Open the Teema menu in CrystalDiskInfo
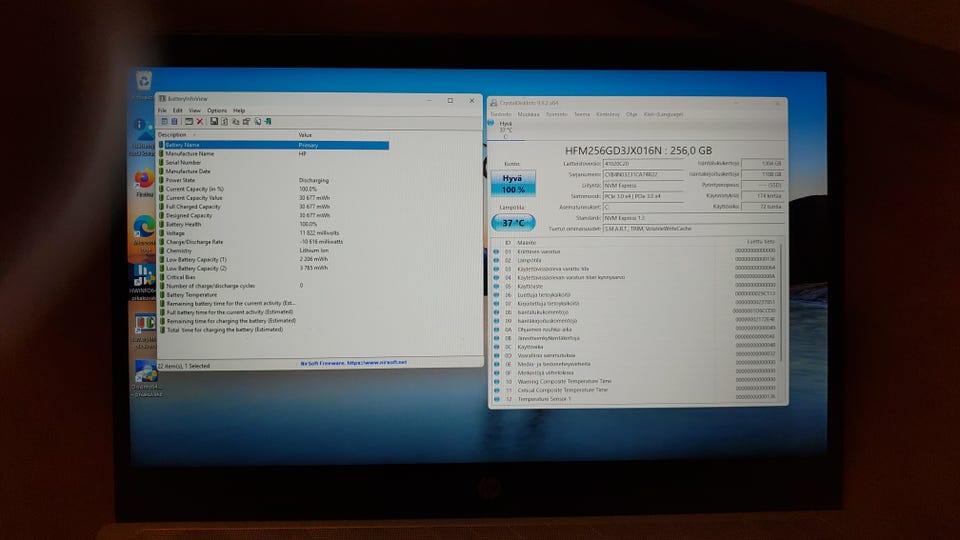 tap(582, 114)
